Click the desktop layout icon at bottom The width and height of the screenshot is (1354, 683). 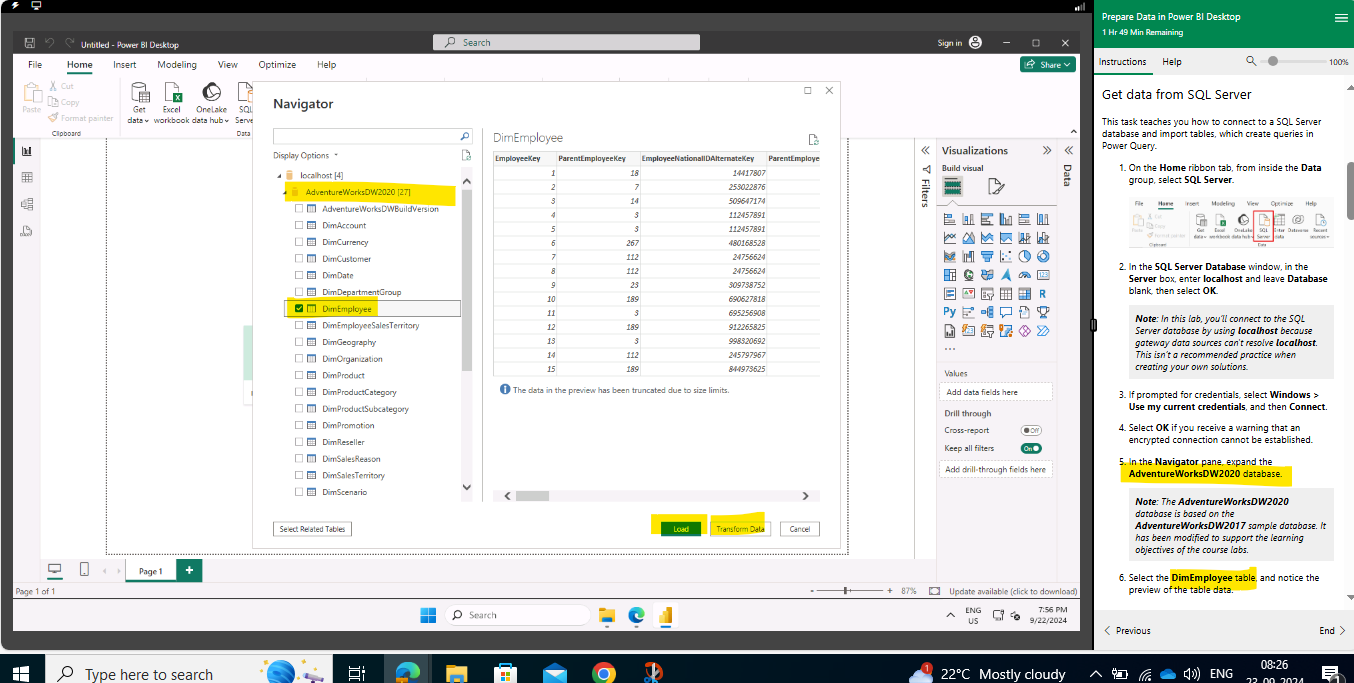[55, 569]
